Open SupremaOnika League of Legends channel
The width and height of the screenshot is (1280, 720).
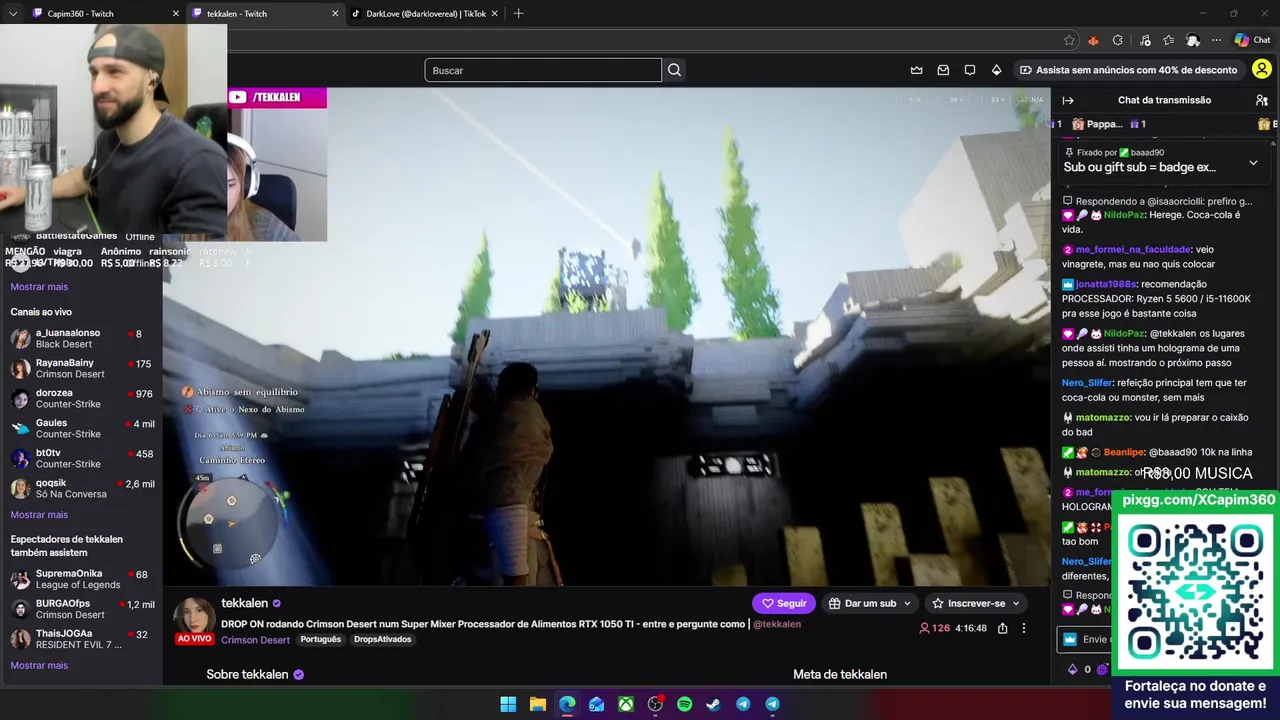click(x=82, y=579)
